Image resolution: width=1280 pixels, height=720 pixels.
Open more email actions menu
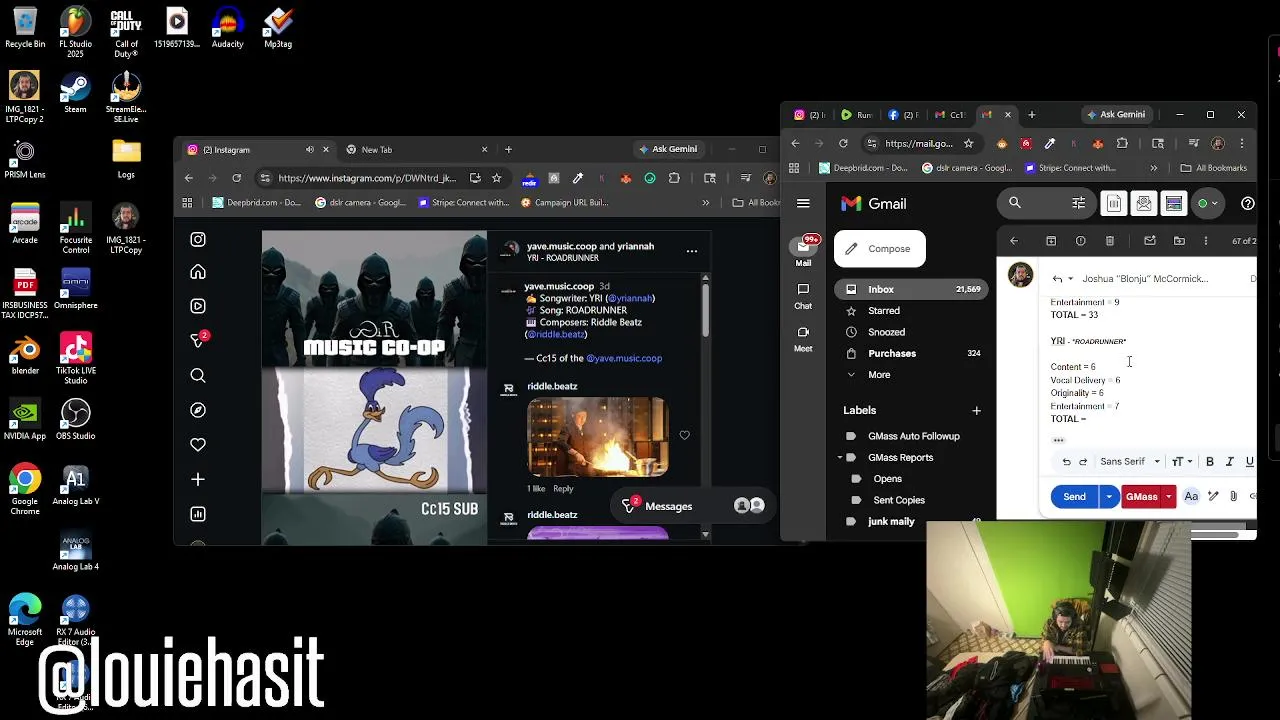tap(1206, 241)
